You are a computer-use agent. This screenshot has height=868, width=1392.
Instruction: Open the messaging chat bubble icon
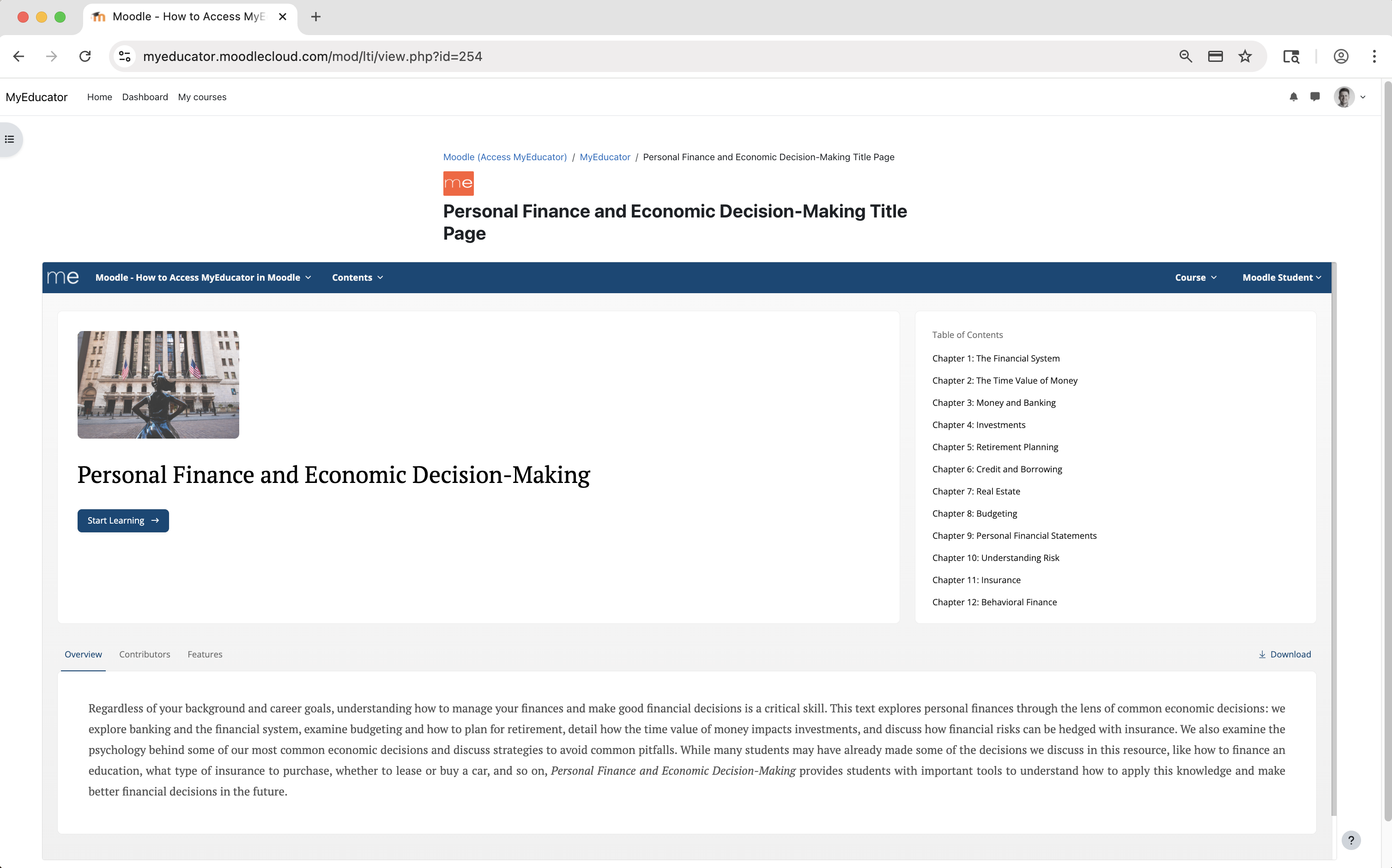[x=1314, y=97]
